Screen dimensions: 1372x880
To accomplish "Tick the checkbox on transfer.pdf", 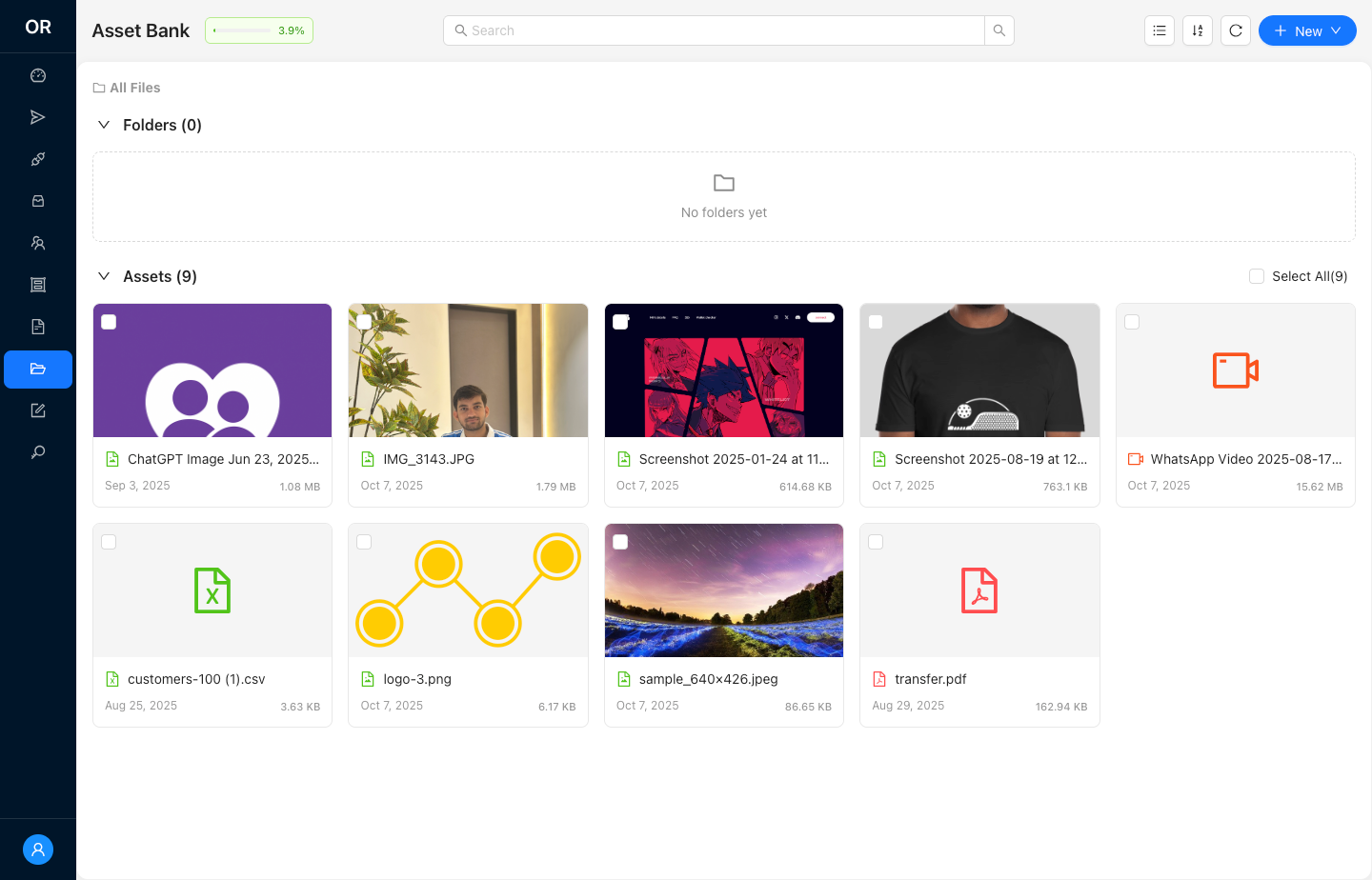I will pyautogui.click(x=876, y=541).
